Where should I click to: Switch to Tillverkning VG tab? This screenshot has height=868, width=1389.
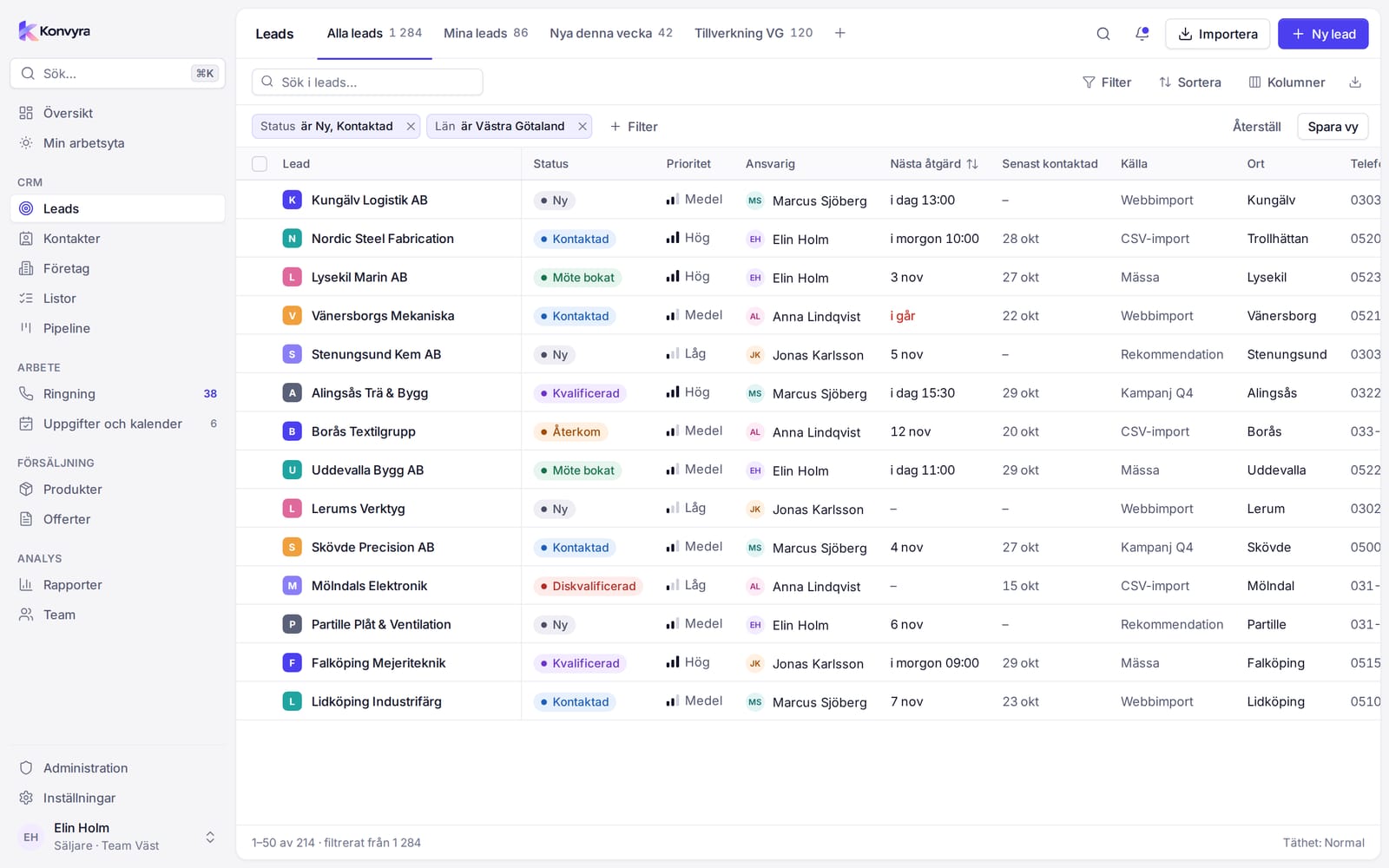(754, 33)
